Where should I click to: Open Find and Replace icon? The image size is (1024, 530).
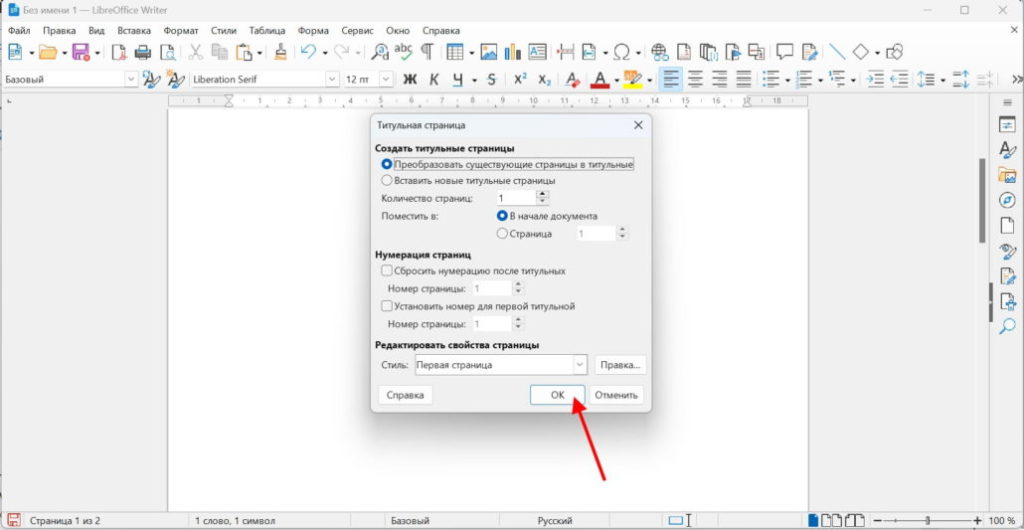(x=379, y=52)
